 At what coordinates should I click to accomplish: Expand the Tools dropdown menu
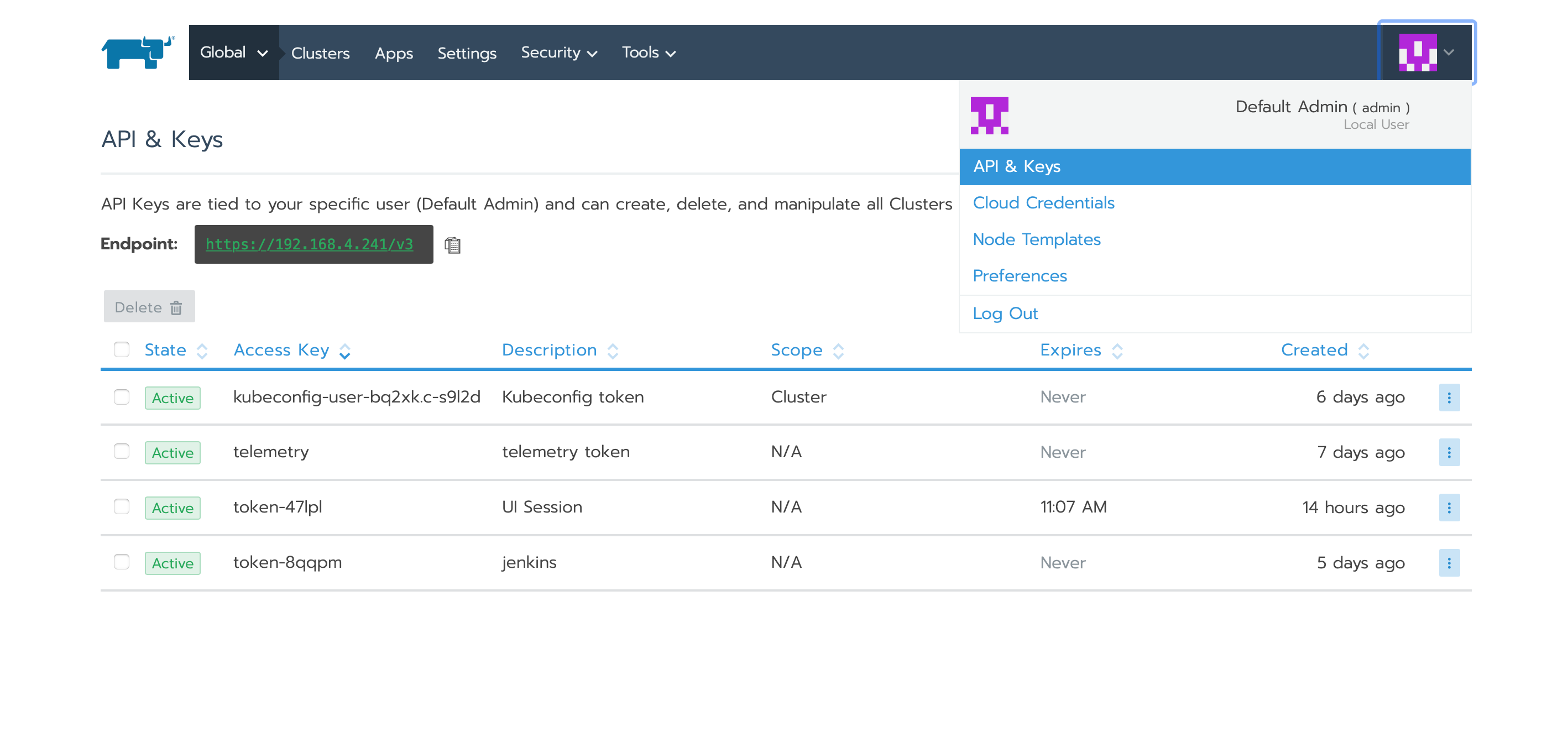click(x=648, y=53)
